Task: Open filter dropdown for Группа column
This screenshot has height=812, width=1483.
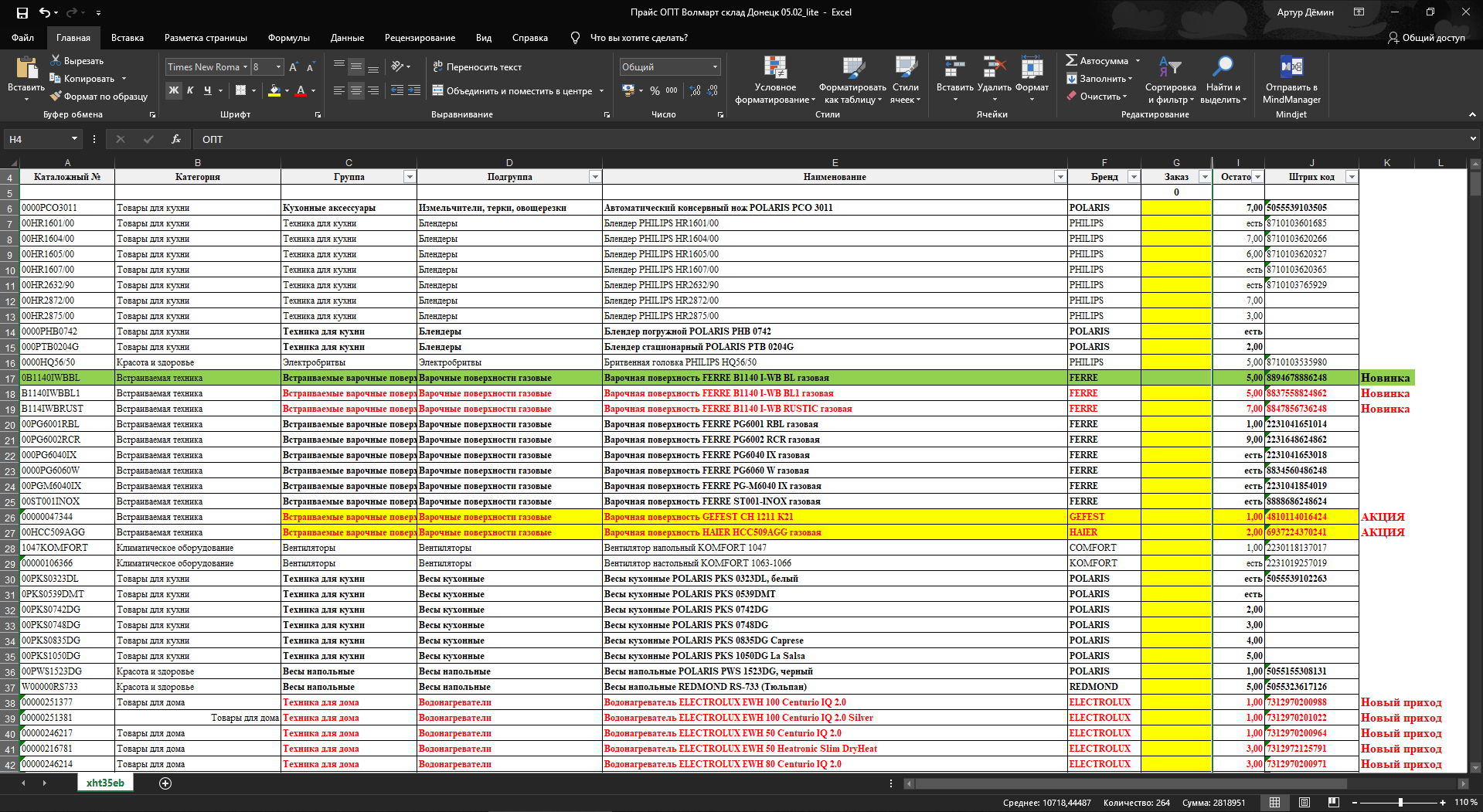Action: pyautogui.click(x=409, y=177)
